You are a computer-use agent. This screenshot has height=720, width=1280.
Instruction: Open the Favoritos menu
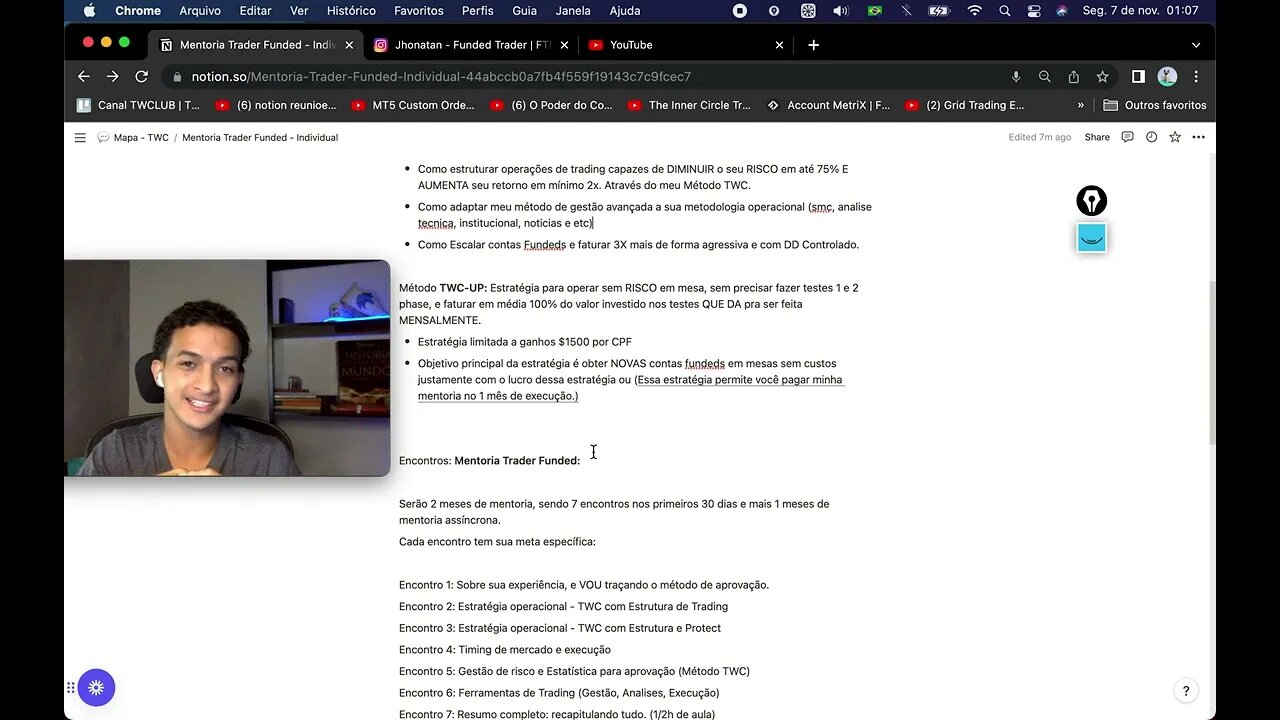(419, 11)
